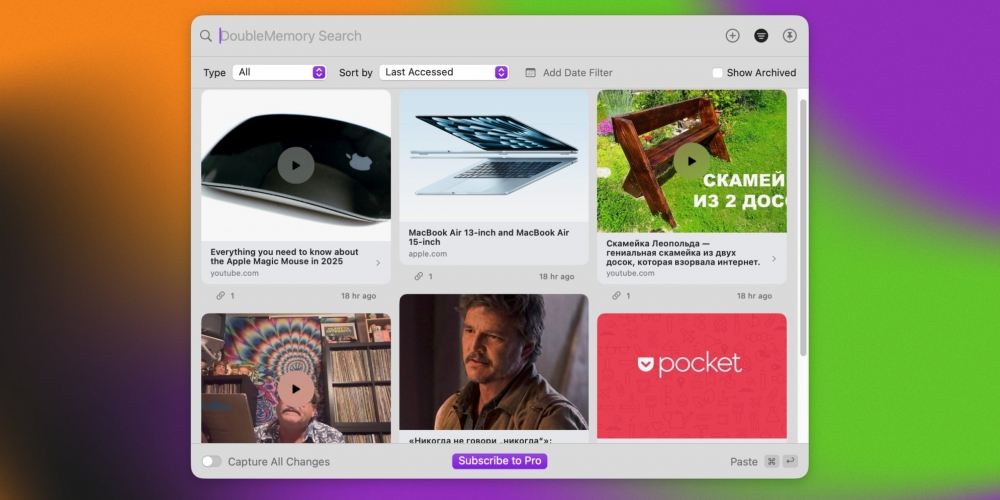Click Subscribe to Pro button

[499, 461]
